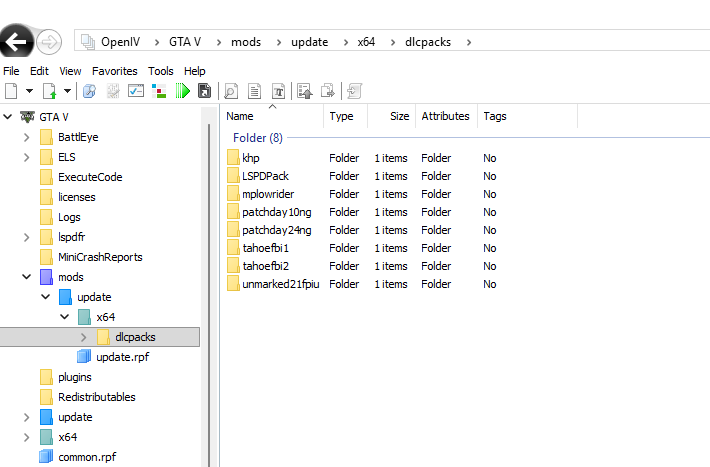Expand the ELS tree folder
Screen dimensions: 710x467
point(27,157)
